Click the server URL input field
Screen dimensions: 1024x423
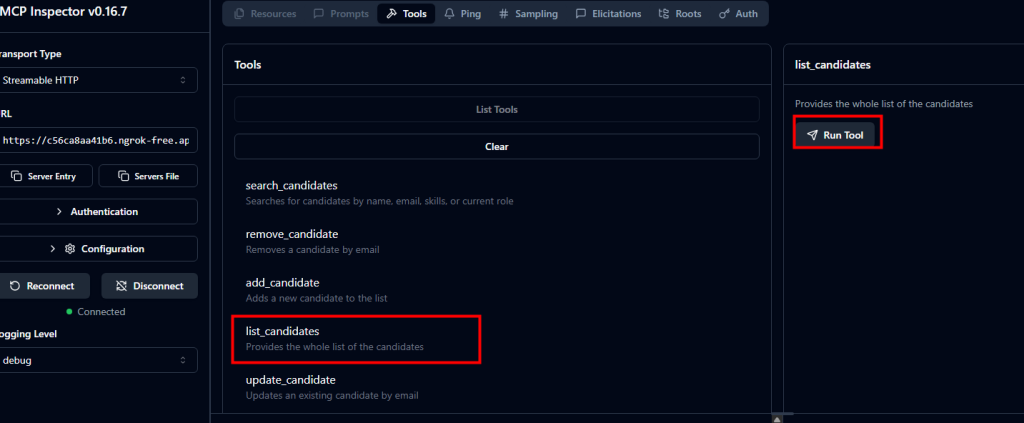coord(98,141)
